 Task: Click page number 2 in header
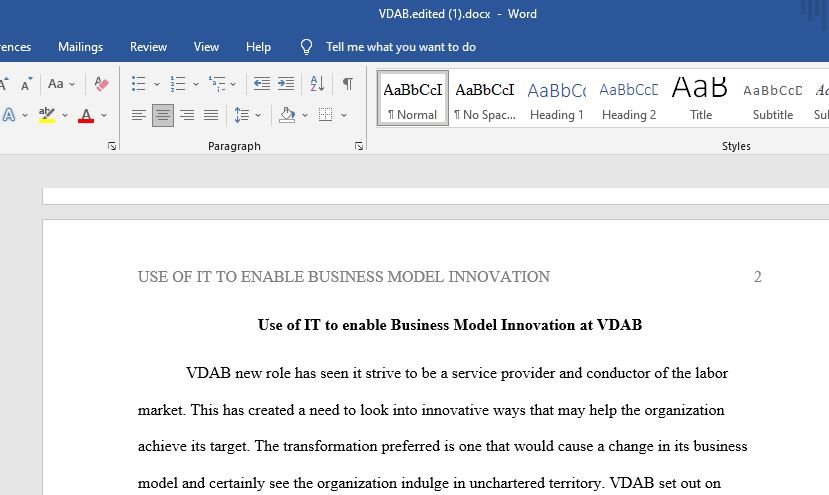[x=757, y=277]
